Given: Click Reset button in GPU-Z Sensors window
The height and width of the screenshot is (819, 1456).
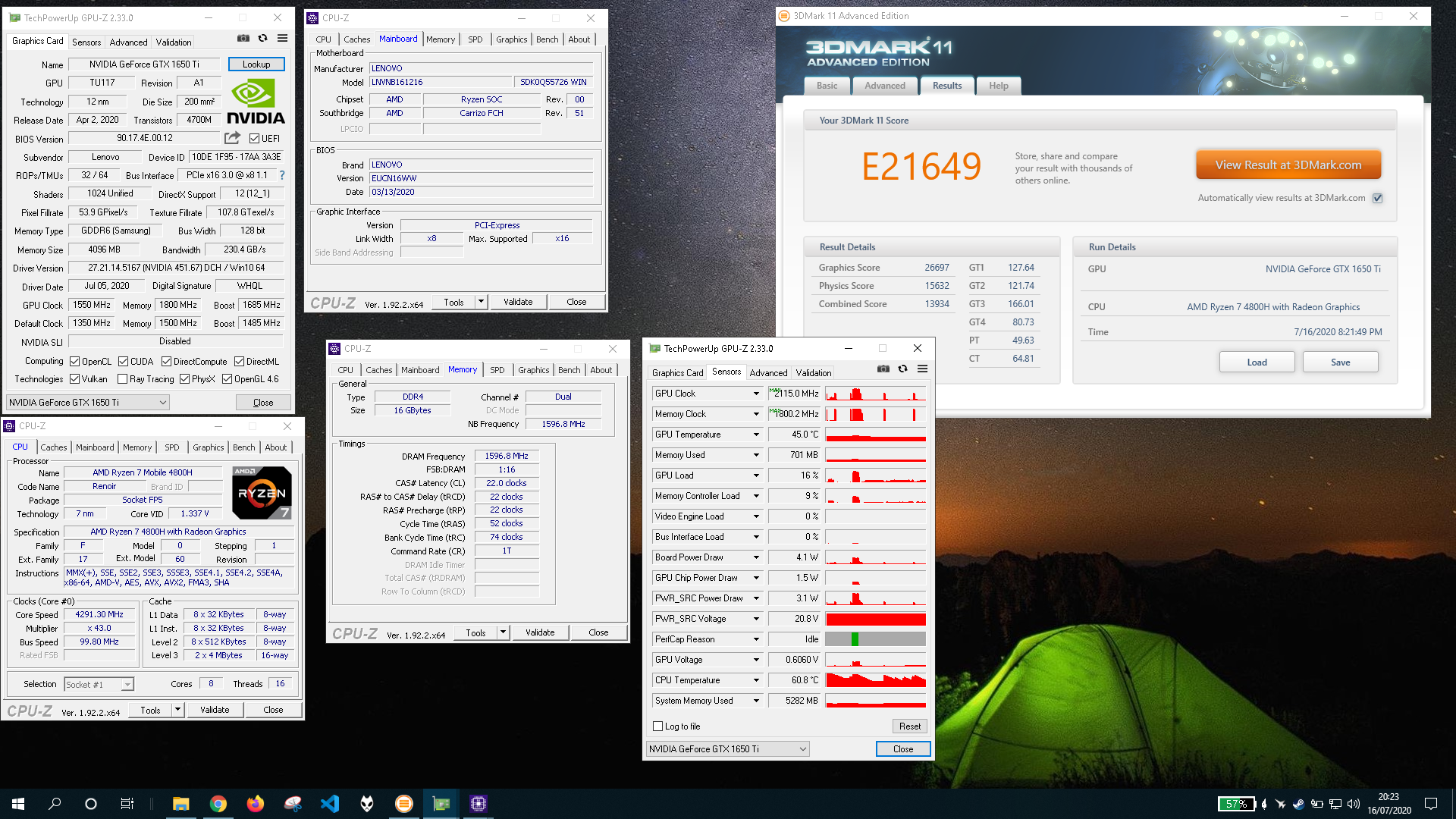Looking at the screenshot, I should (x=910, y=726).
